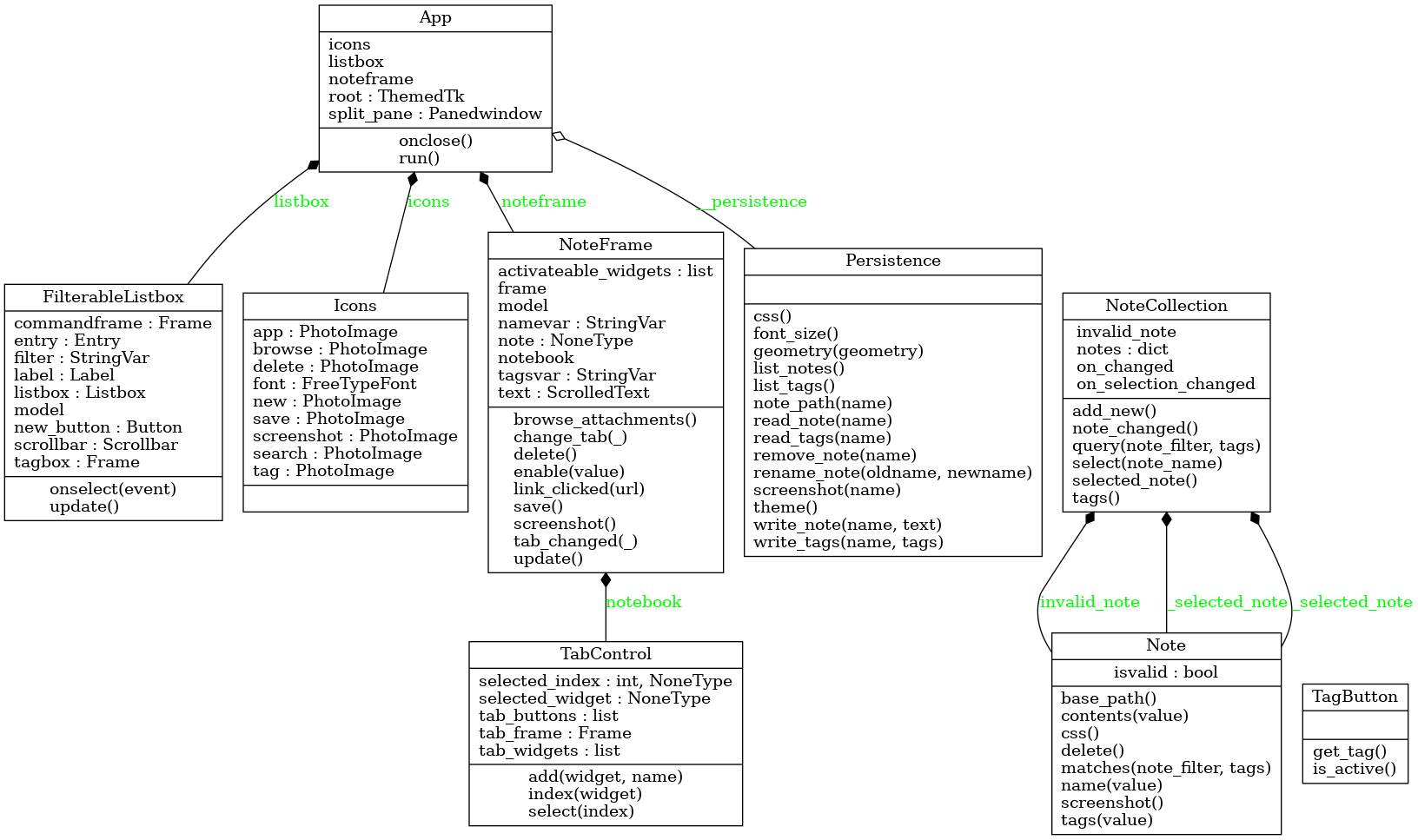This screenshot has width=1418, height=840.
Task: Select 'entry : Entry' attribute
Action: click(67, 341)
